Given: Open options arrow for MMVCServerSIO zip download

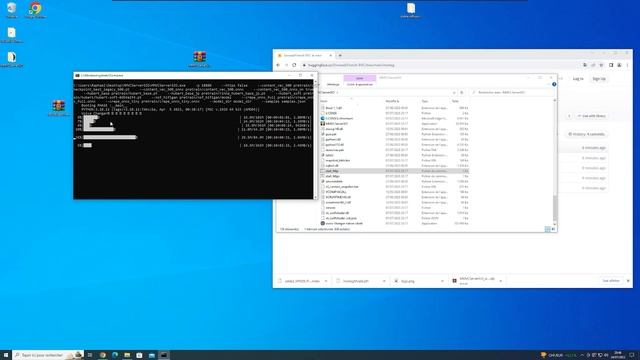Looking at the screenshot, I should pos(501,281).
